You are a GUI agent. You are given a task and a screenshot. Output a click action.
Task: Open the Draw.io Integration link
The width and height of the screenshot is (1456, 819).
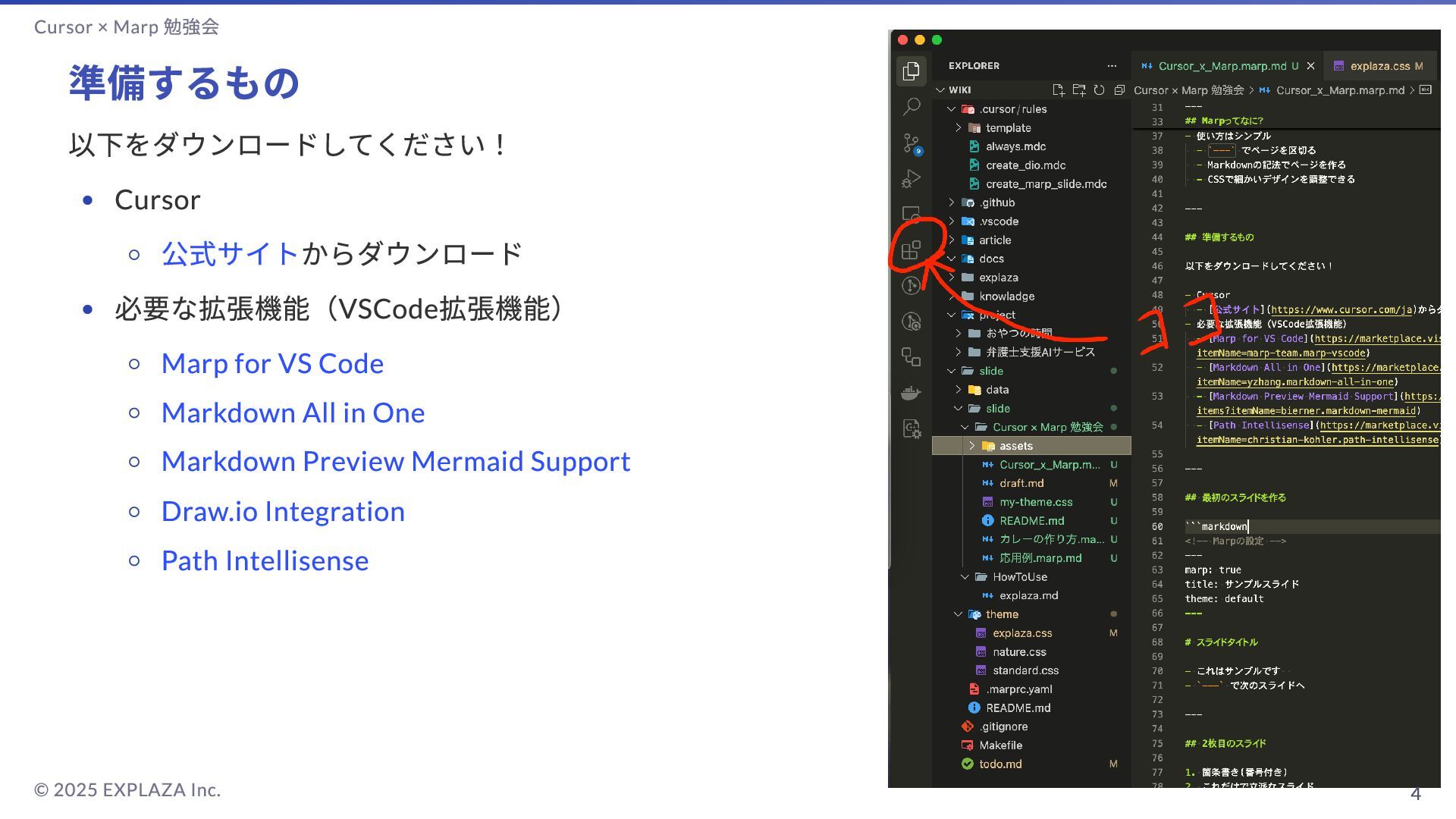click(283, 511)
